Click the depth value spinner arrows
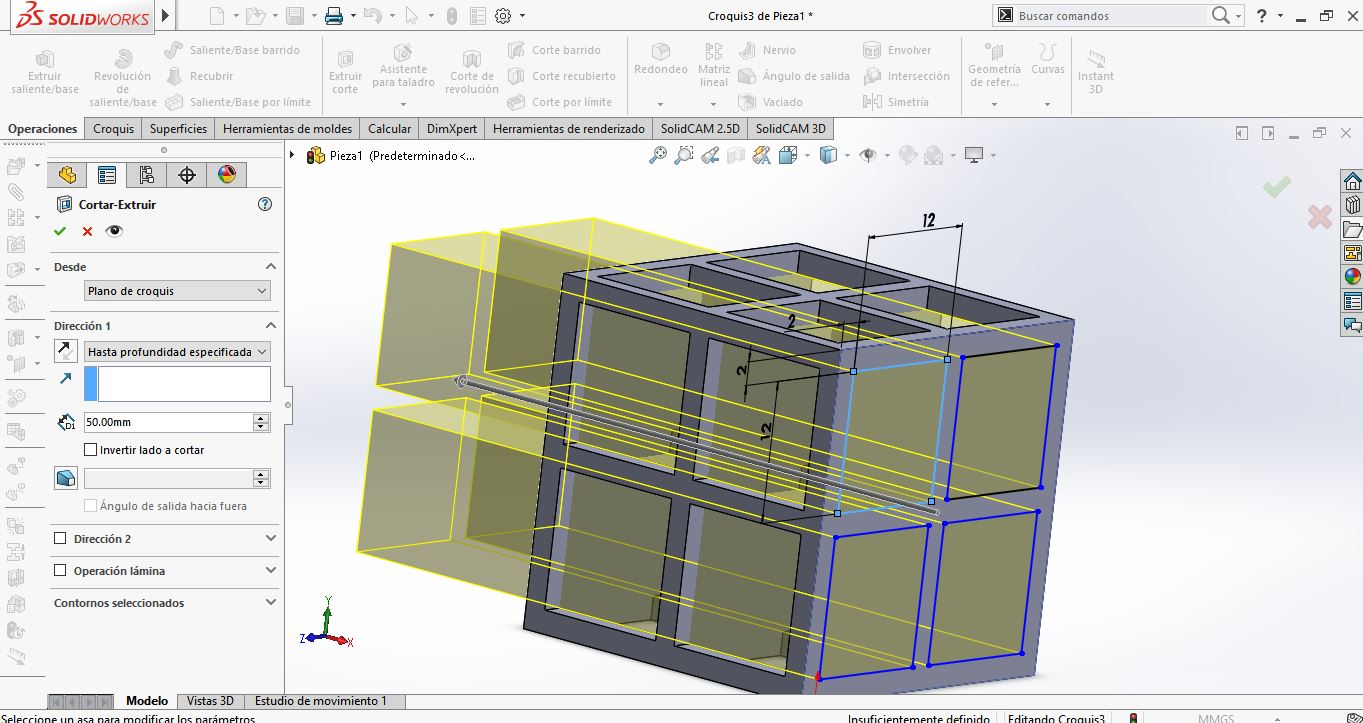This screenshot has height=723, width=1363. coord(262,422)
